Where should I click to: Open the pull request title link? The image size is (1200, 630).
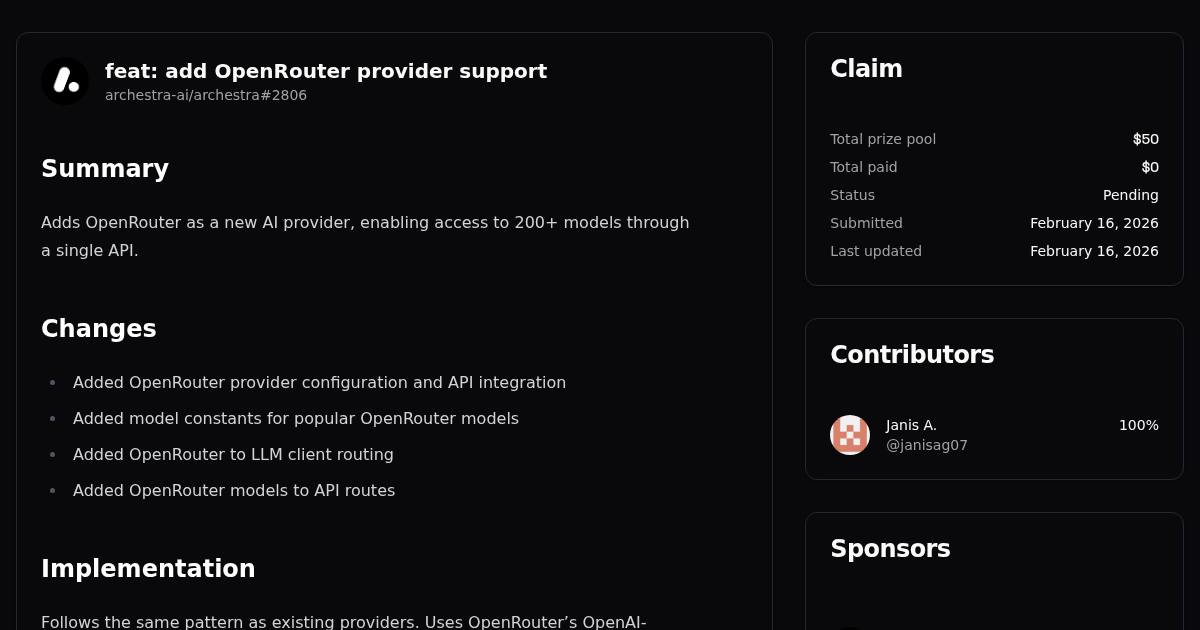tap(326, 71)
